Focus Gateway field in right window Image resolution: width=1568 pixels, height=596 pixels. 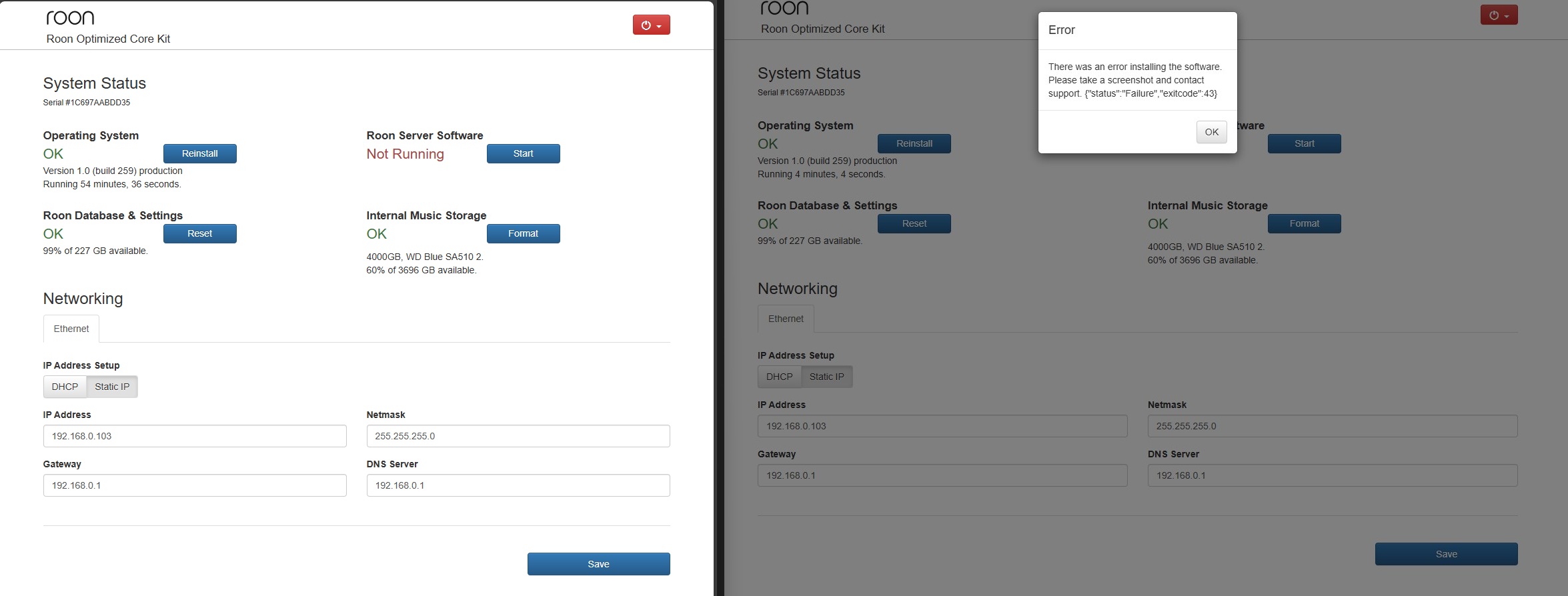tap(942, 475)
